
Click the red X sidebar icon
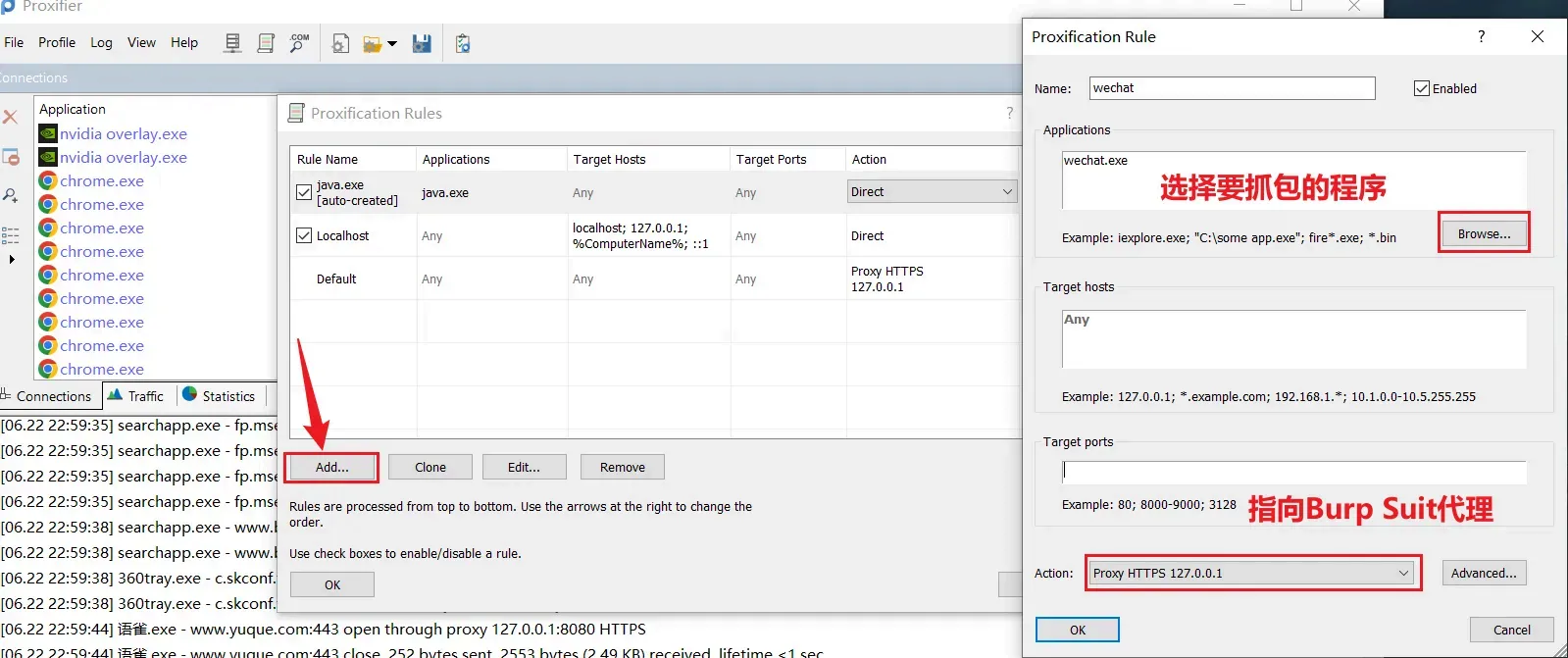pos(10,117)
